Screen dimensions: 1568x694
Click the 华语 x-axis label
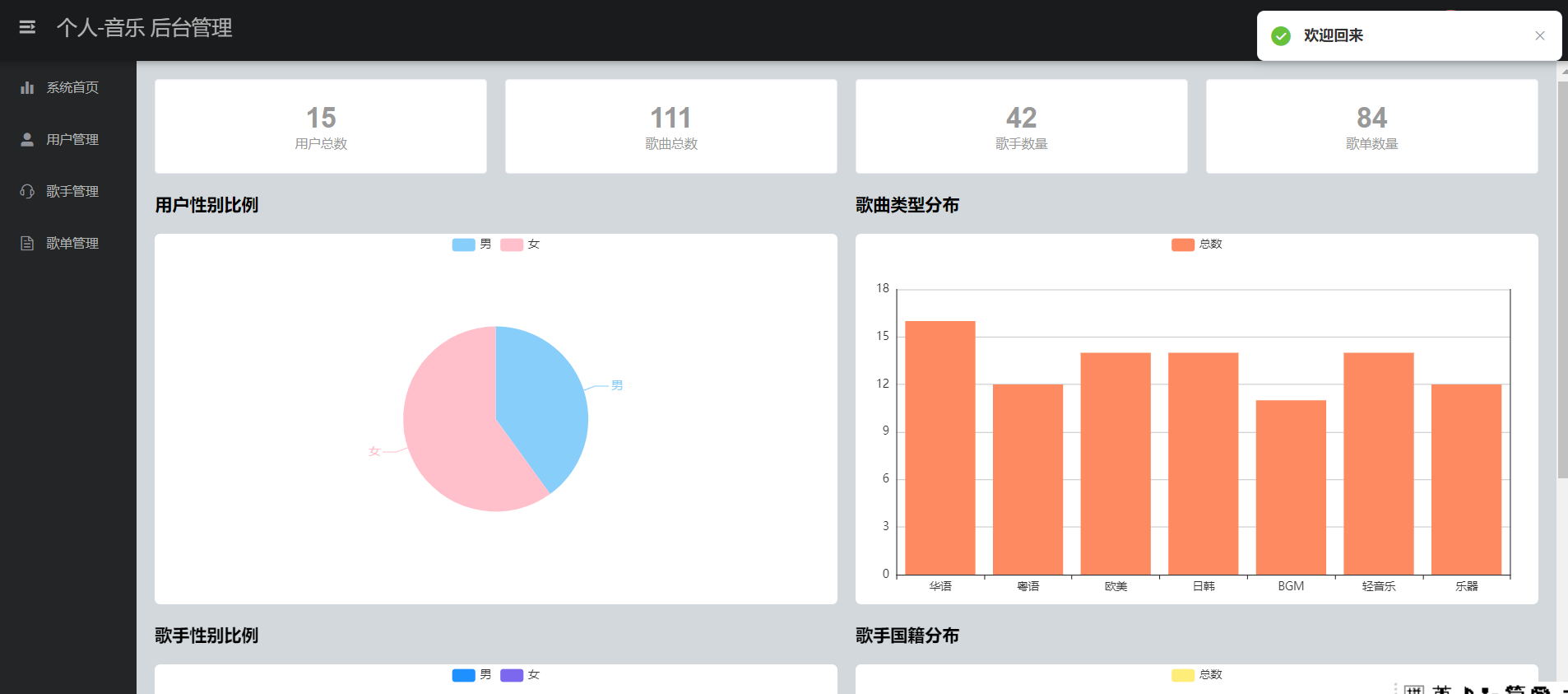pos(940,586)
